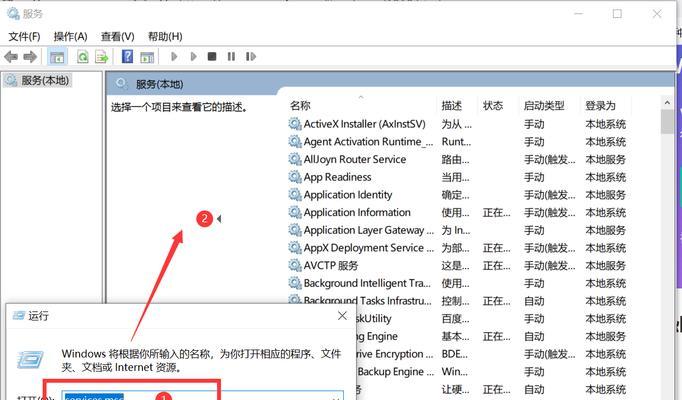Select 服务(本地) in the left tree
Screen dimensions: 682x400
coord(45,80)
